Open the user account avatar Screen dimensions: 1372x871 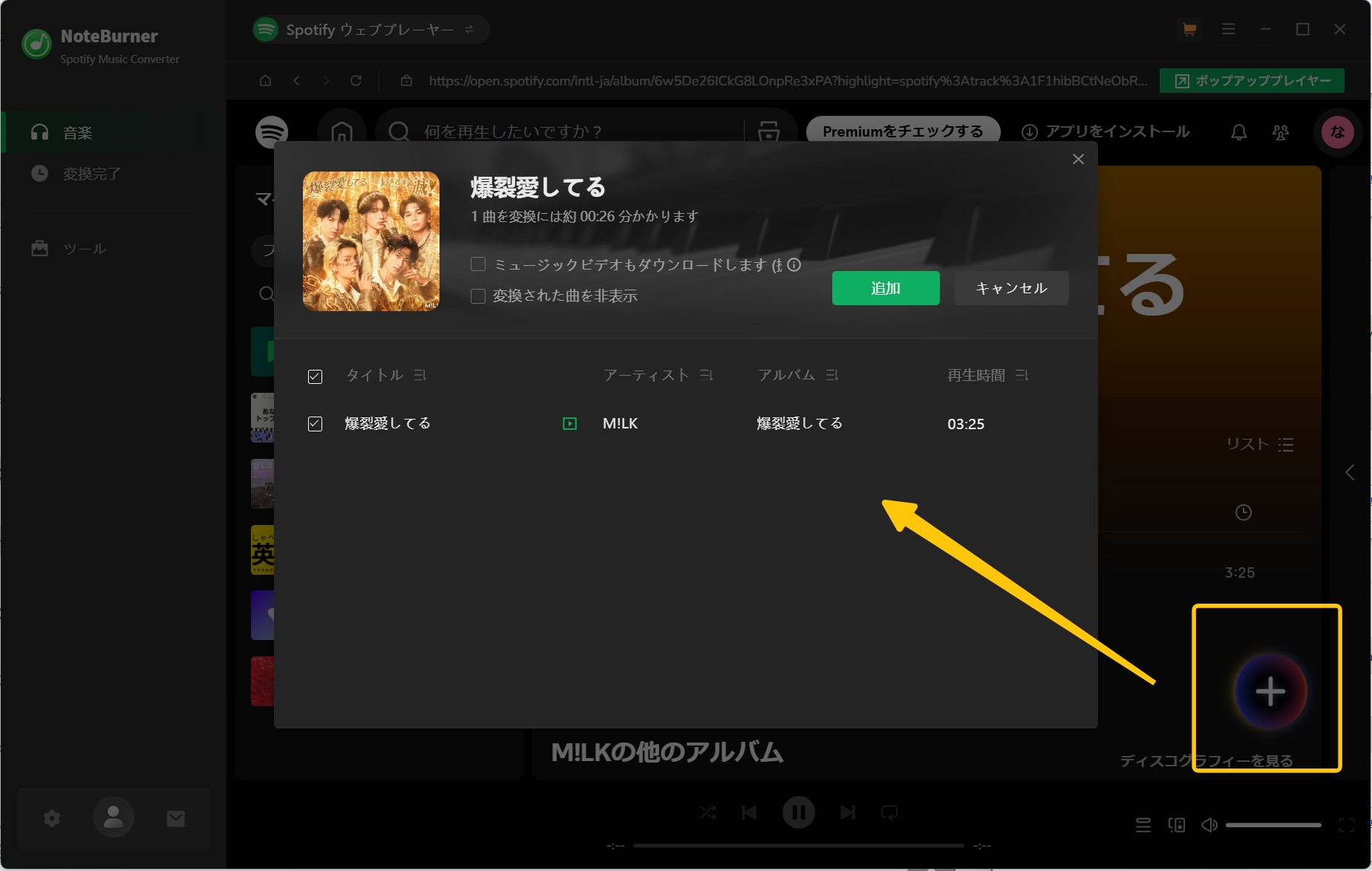coord(114,818)
